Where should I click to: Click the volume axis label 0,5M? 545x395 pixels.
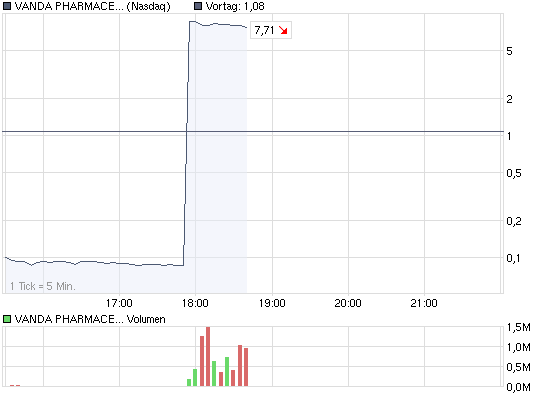[x=519, y=367]
